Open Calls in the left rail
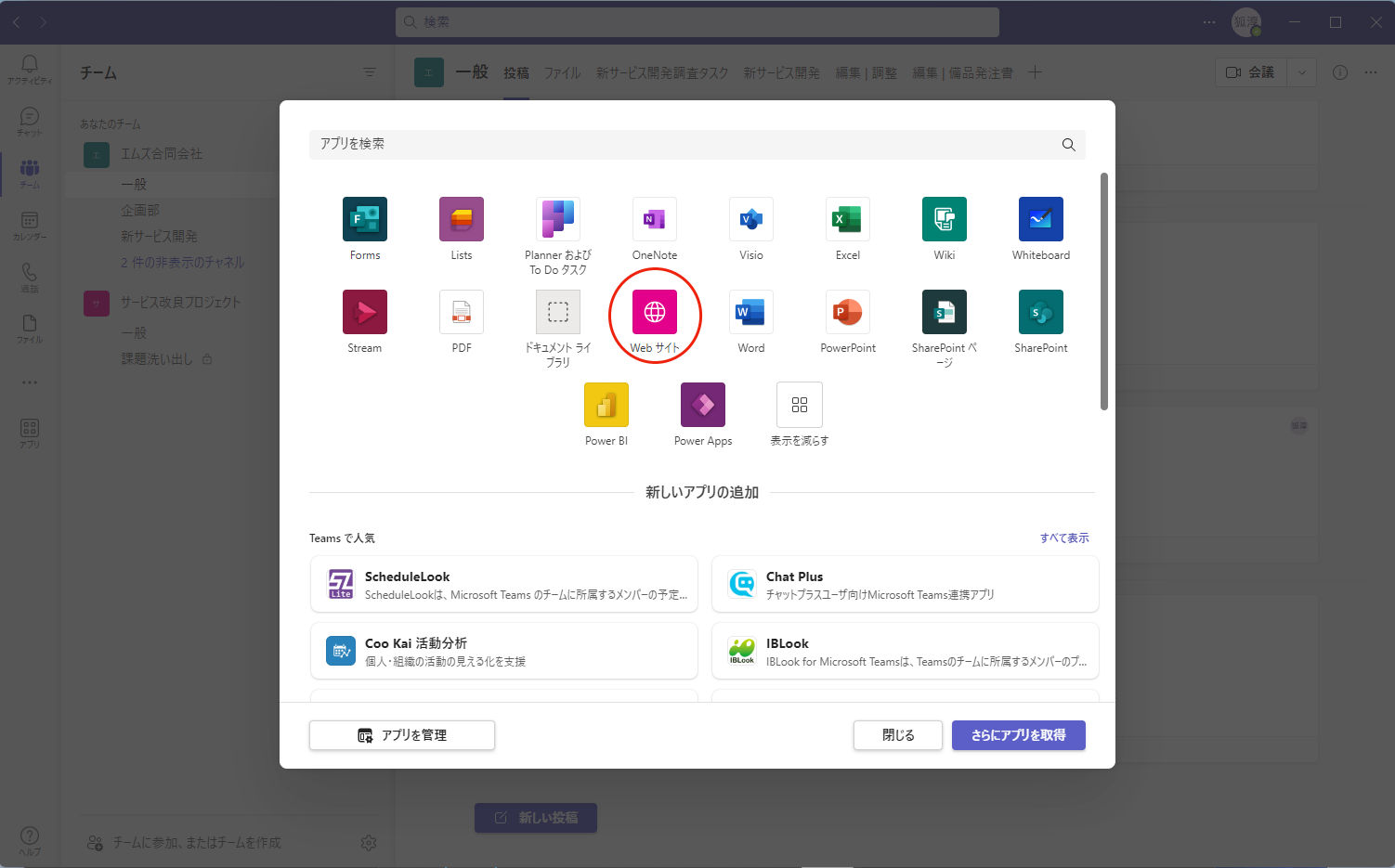Viewport: 1395px width, 868px height. click(x=30, y=278)
